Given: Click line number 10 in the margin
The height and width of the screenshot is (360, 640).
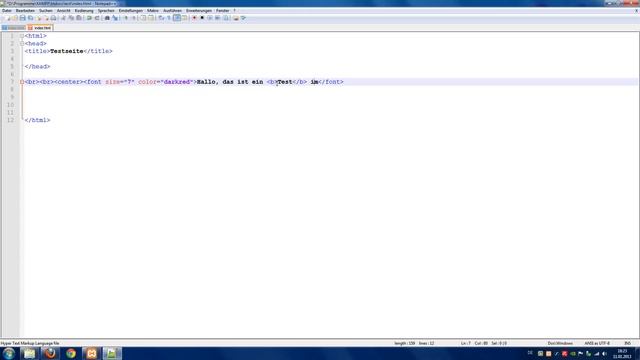Looking at the screenshot, I should coord(11,105).
